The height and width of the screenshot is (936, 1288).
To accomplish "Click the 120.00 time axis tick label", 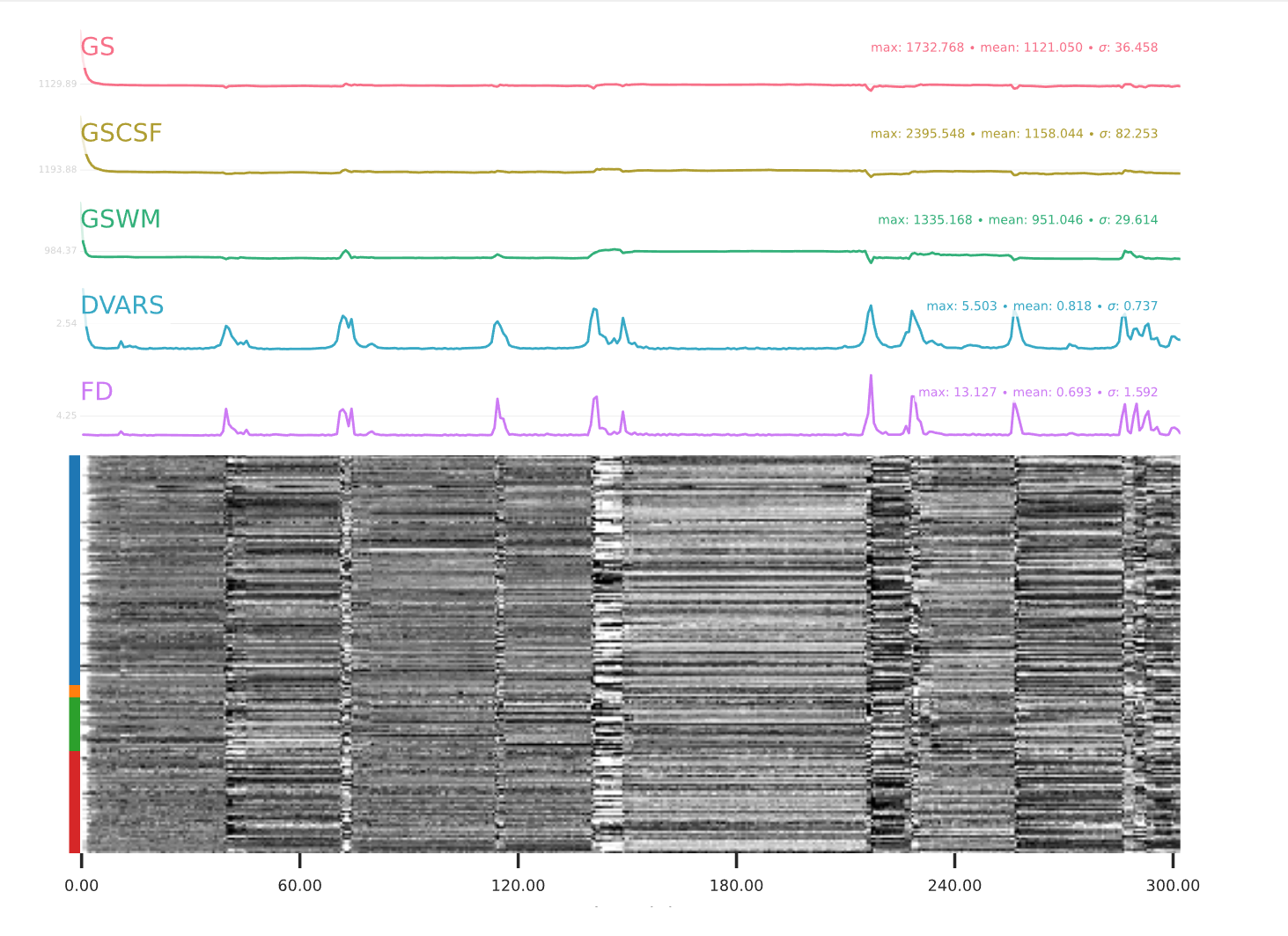I will (518, 886).
